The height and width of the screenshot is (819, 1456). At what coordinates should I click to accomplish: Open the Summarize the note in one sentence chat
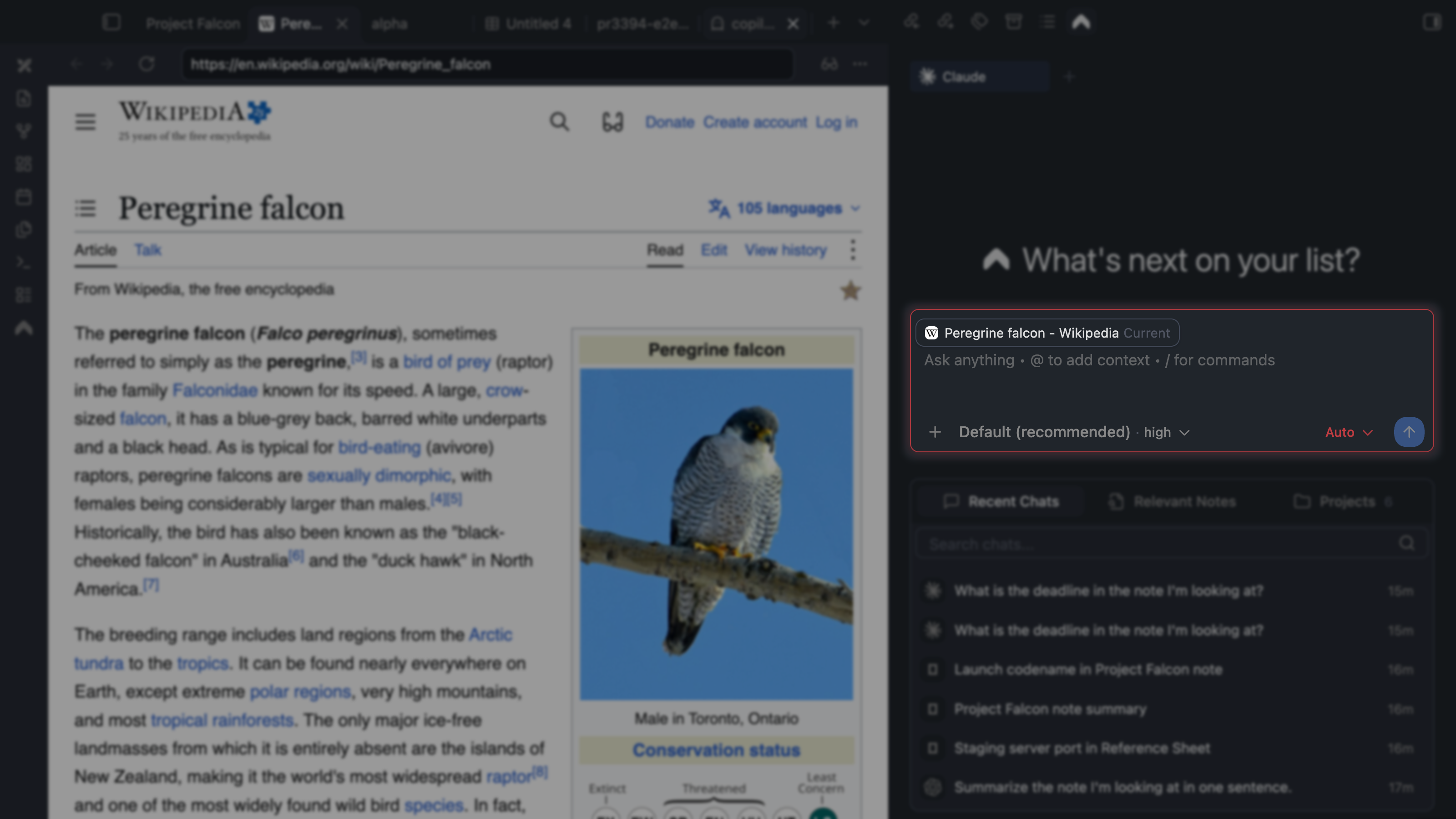[x=1171, y=787]
